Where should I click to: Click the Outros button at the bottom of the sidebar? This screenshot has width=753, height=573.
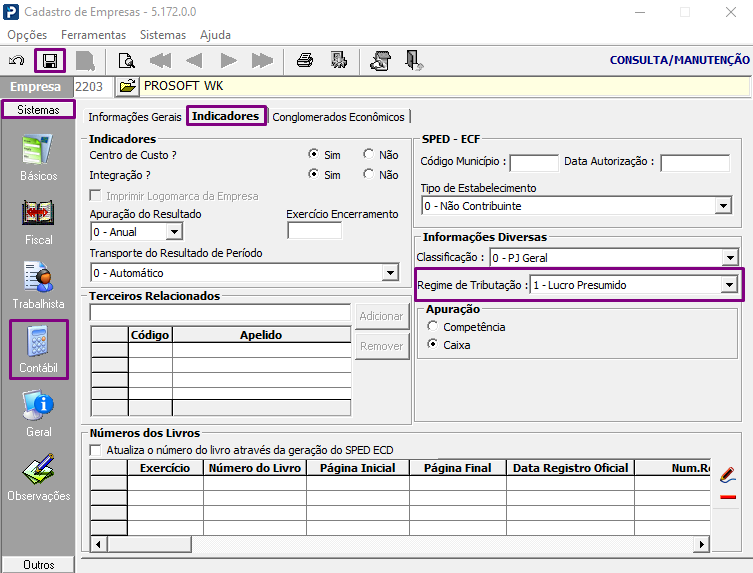pyautogui.click(x=38, y=564)
